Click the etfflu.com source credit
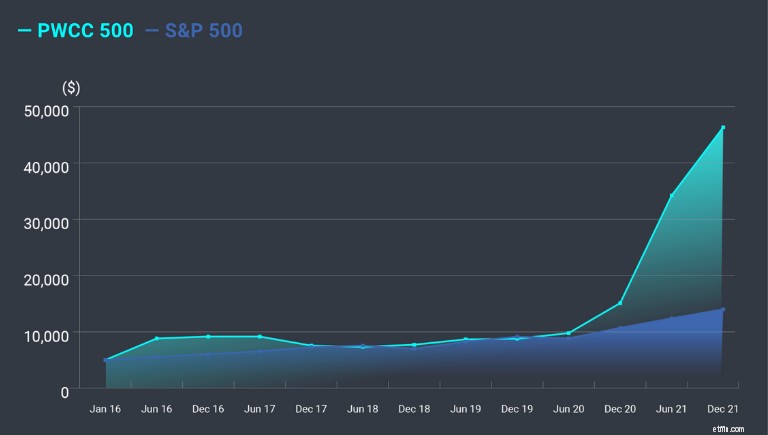The image size is (768, 435). 728,429
